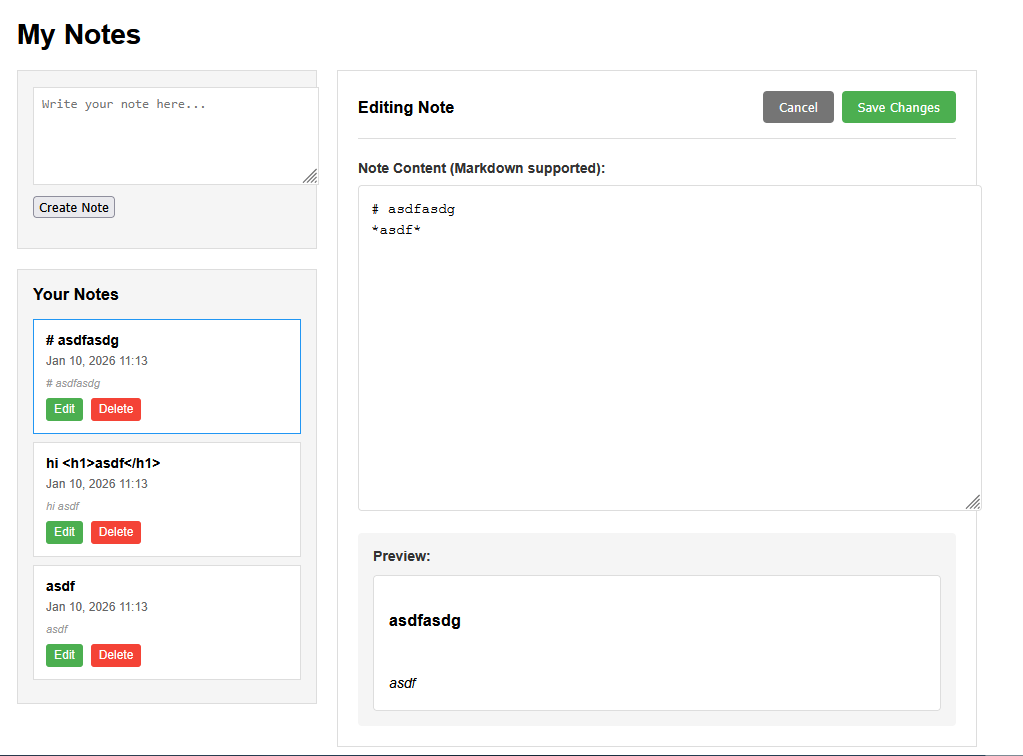Image resolution: width=1023 pixels, height=756 pixels.
Task: Delete the '# asdfasdg' note
Action: [x=116, y=409]
